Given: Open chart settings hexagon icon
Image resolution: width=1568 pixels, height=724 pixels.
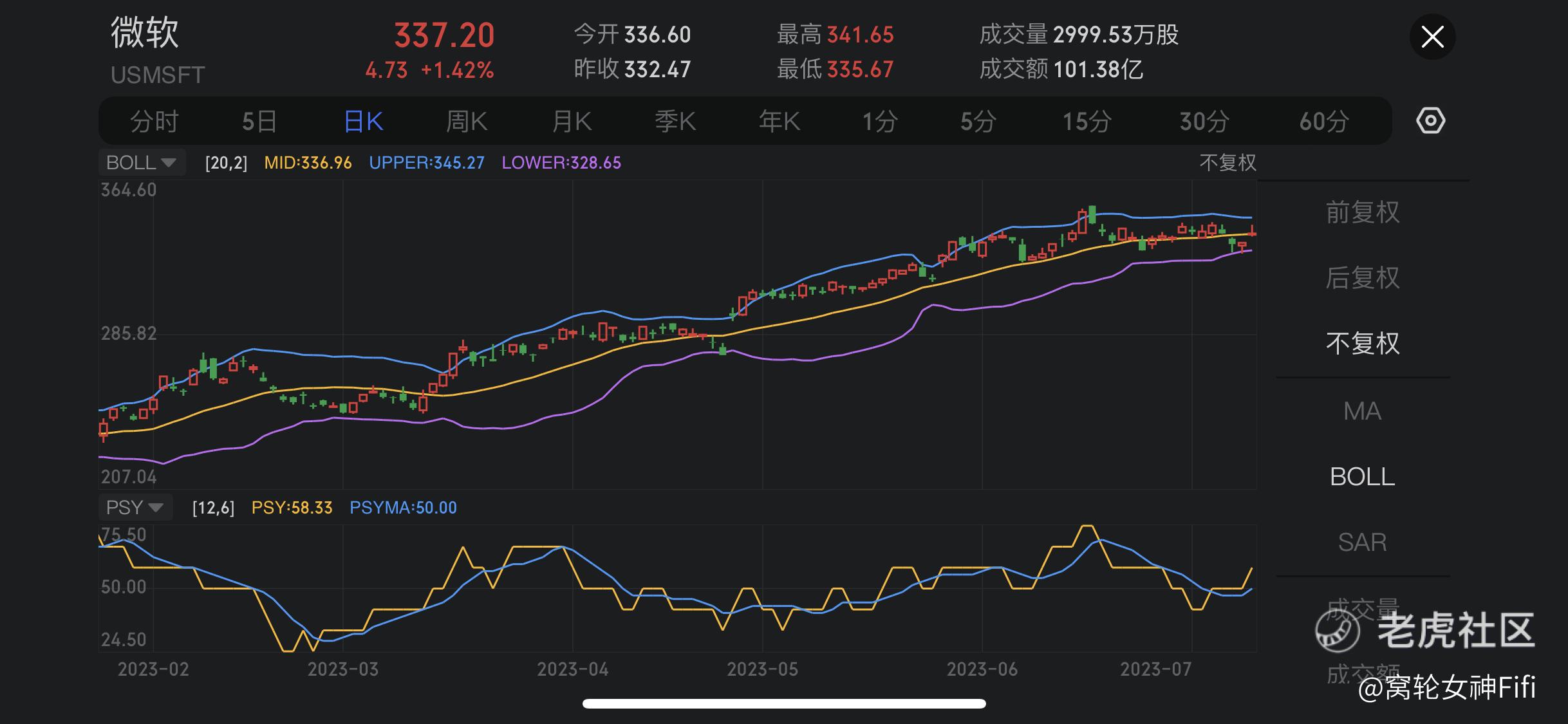Looking at the screenshot, I should [1430, 121].
